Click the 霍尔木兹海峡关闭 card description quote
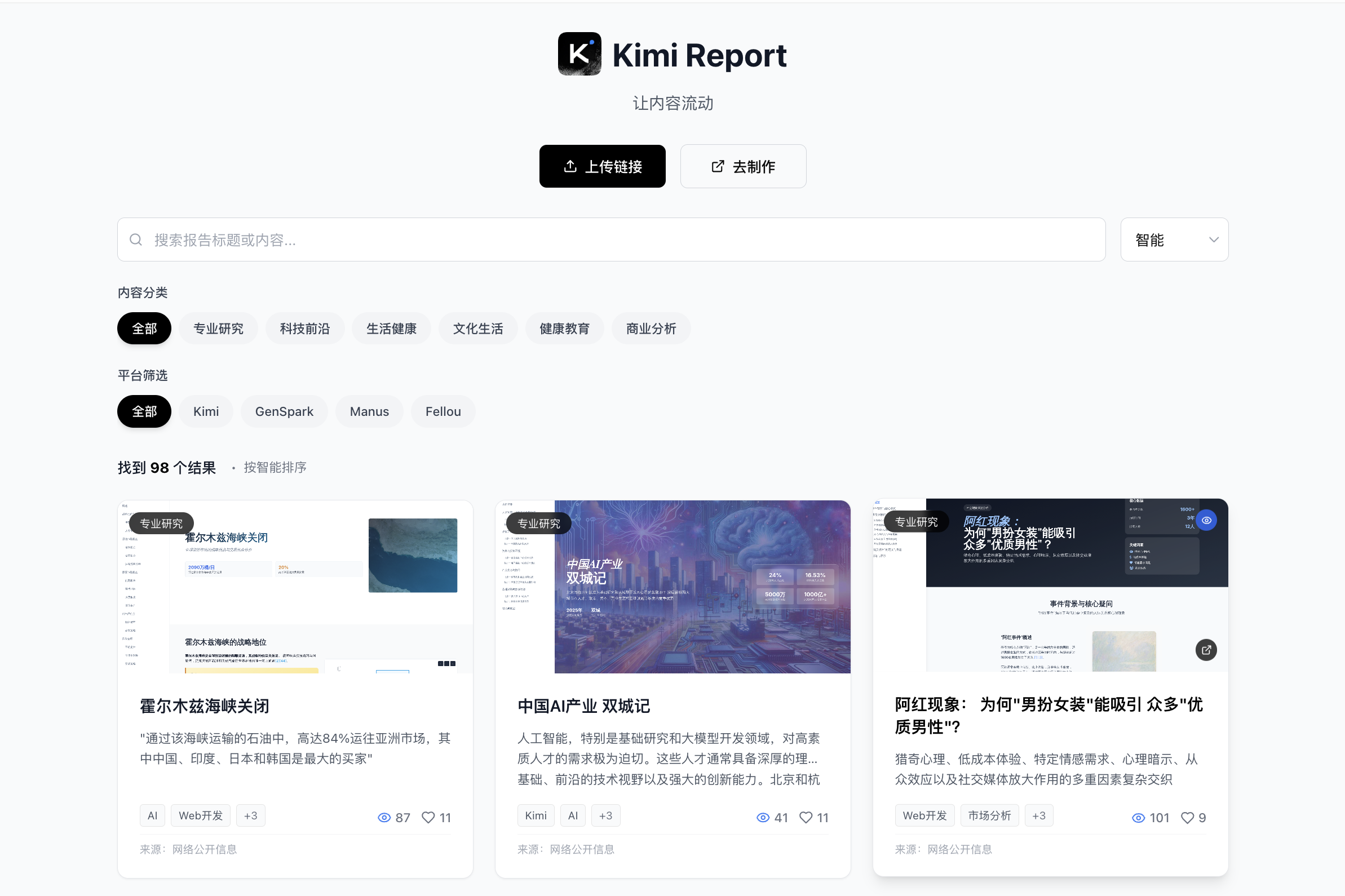The height and width of the screenshot is (896, 1345). pos(295,748)
